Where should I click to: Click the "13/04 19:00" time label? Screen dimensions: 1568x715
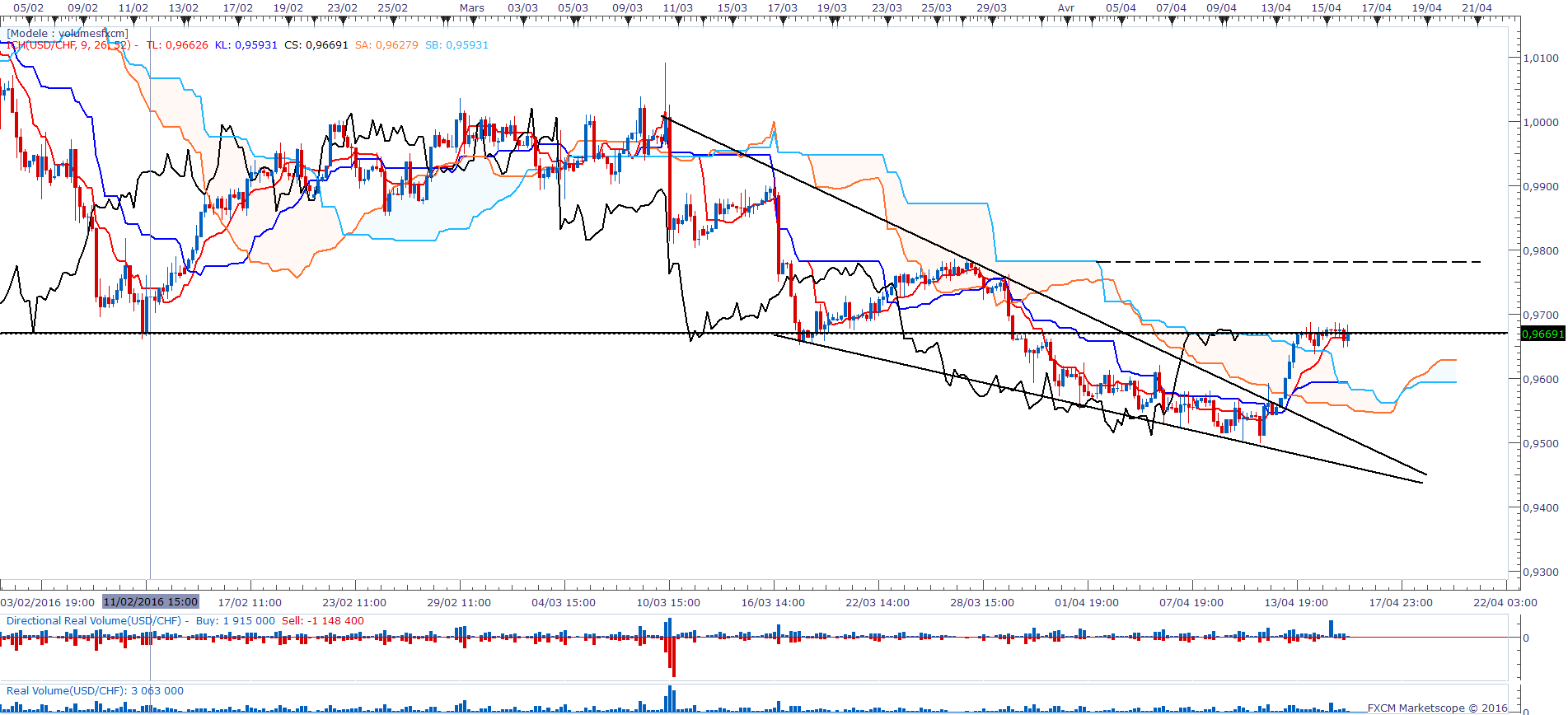click(1297, 603)
